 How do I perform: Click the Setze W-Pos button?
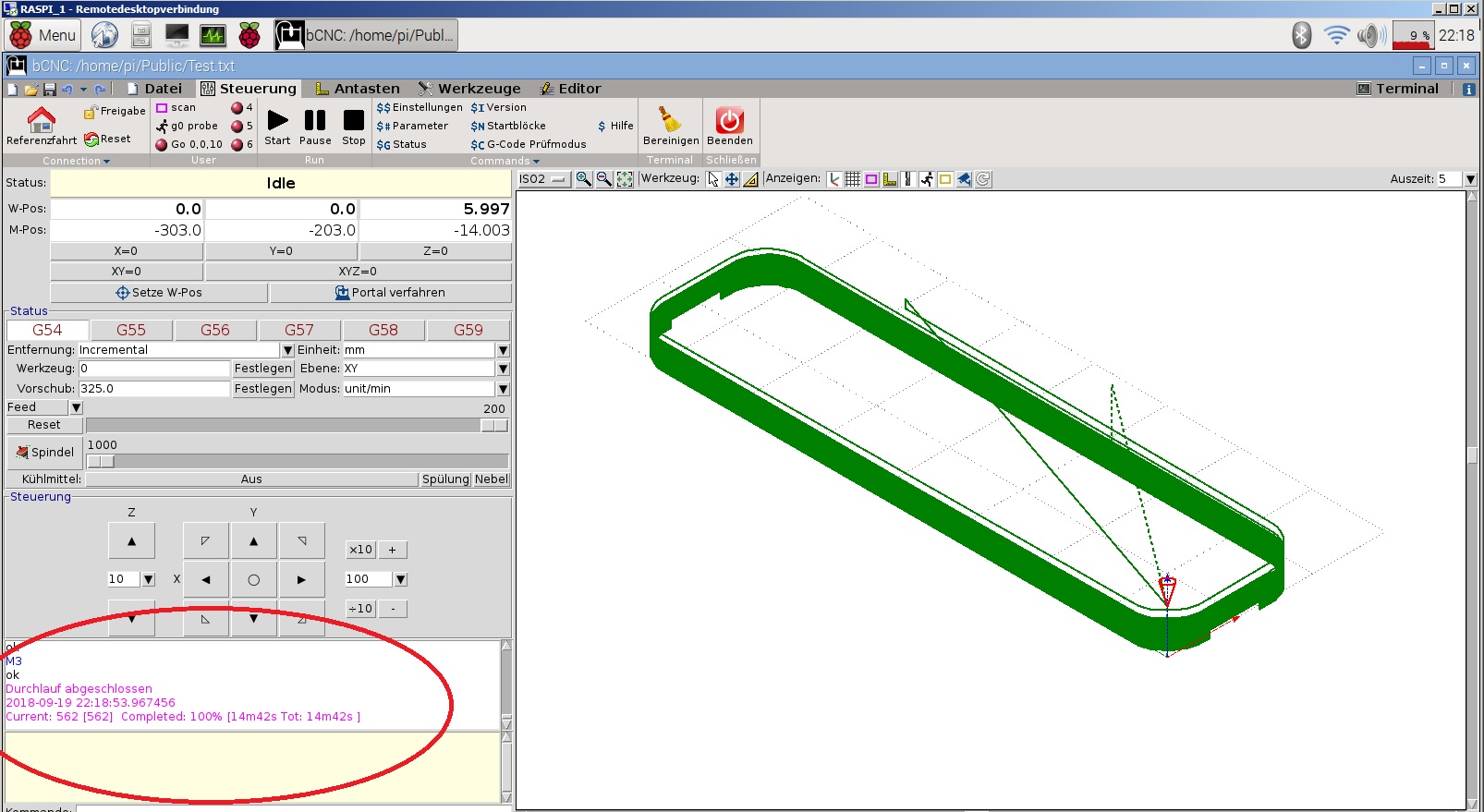(x=159, y=293)
